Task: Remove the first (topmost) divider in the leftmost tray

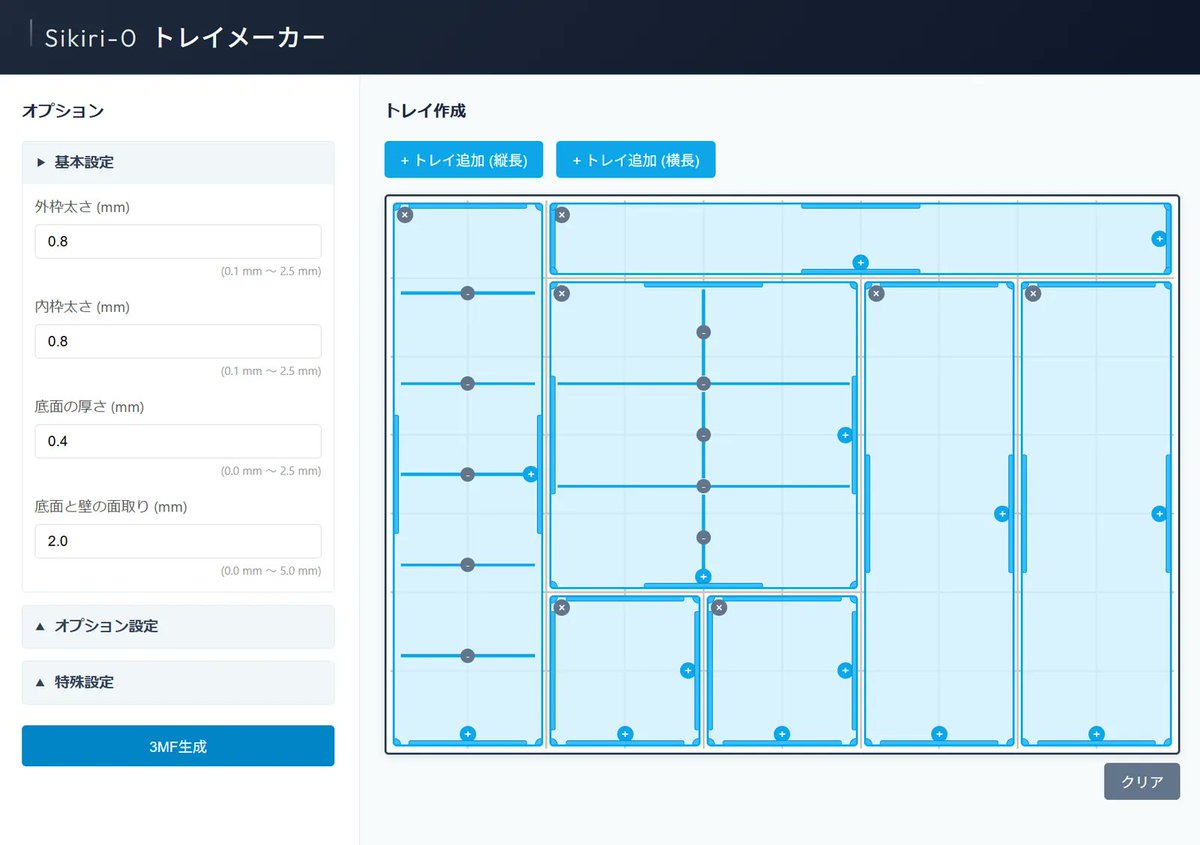Action: pyautogui.click(x=467, y=293)
